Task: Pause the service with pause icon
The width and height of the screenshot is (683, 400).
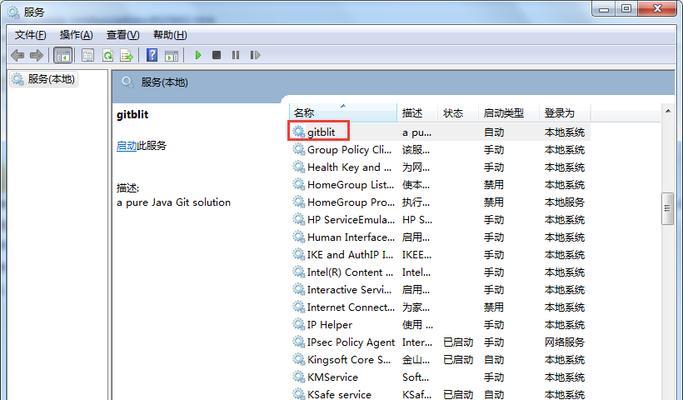Action: (236, 55)
